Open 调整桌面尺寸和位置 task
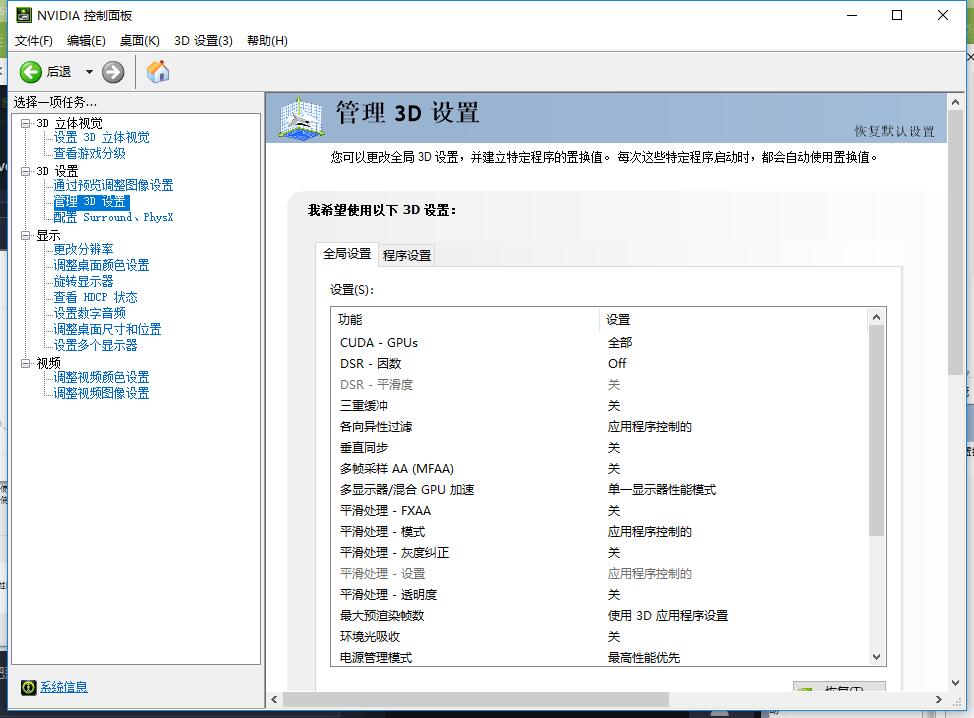 click(107, 329)
